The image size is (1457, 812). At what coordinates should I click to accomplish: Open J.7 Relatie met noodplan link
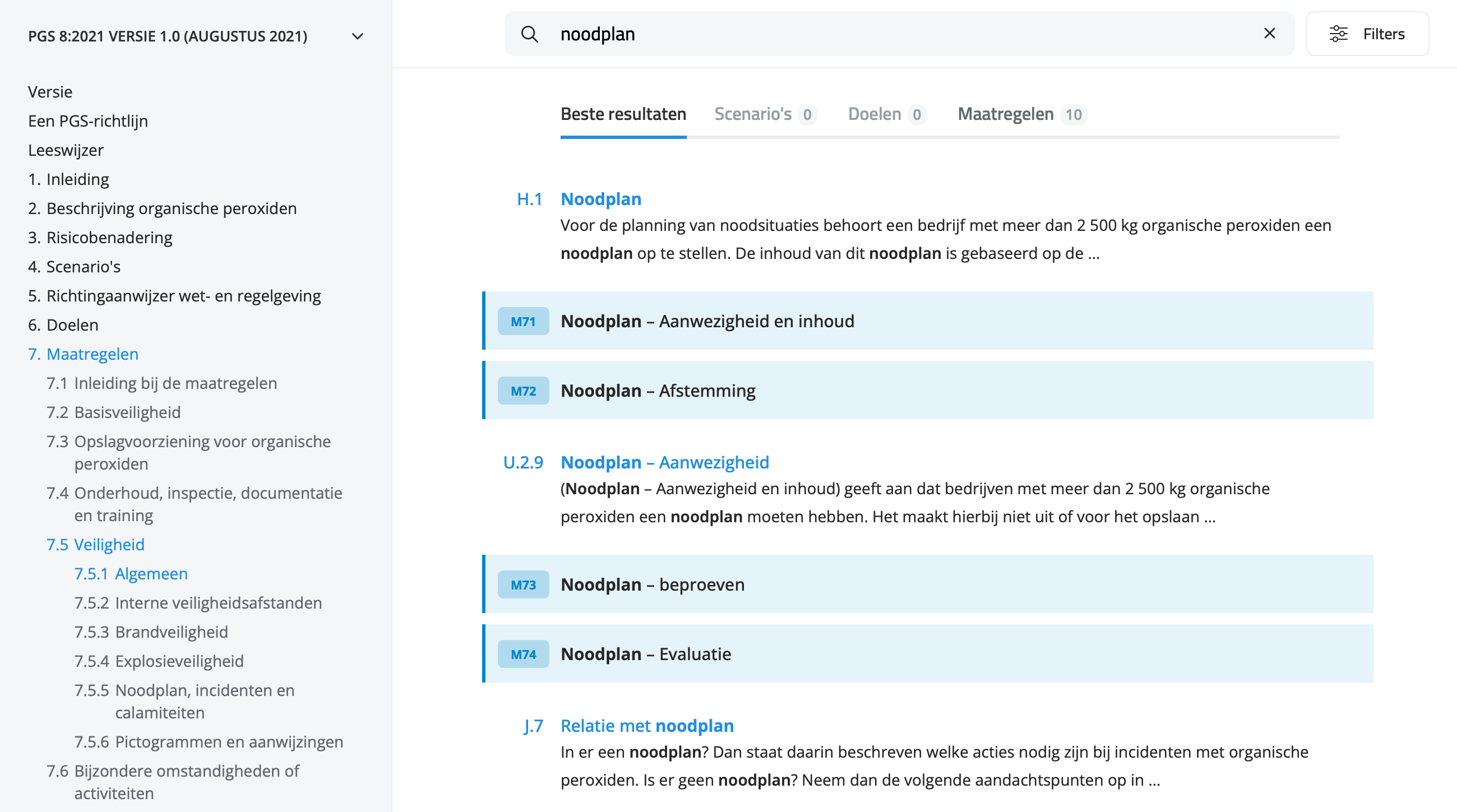pos(647,726)
